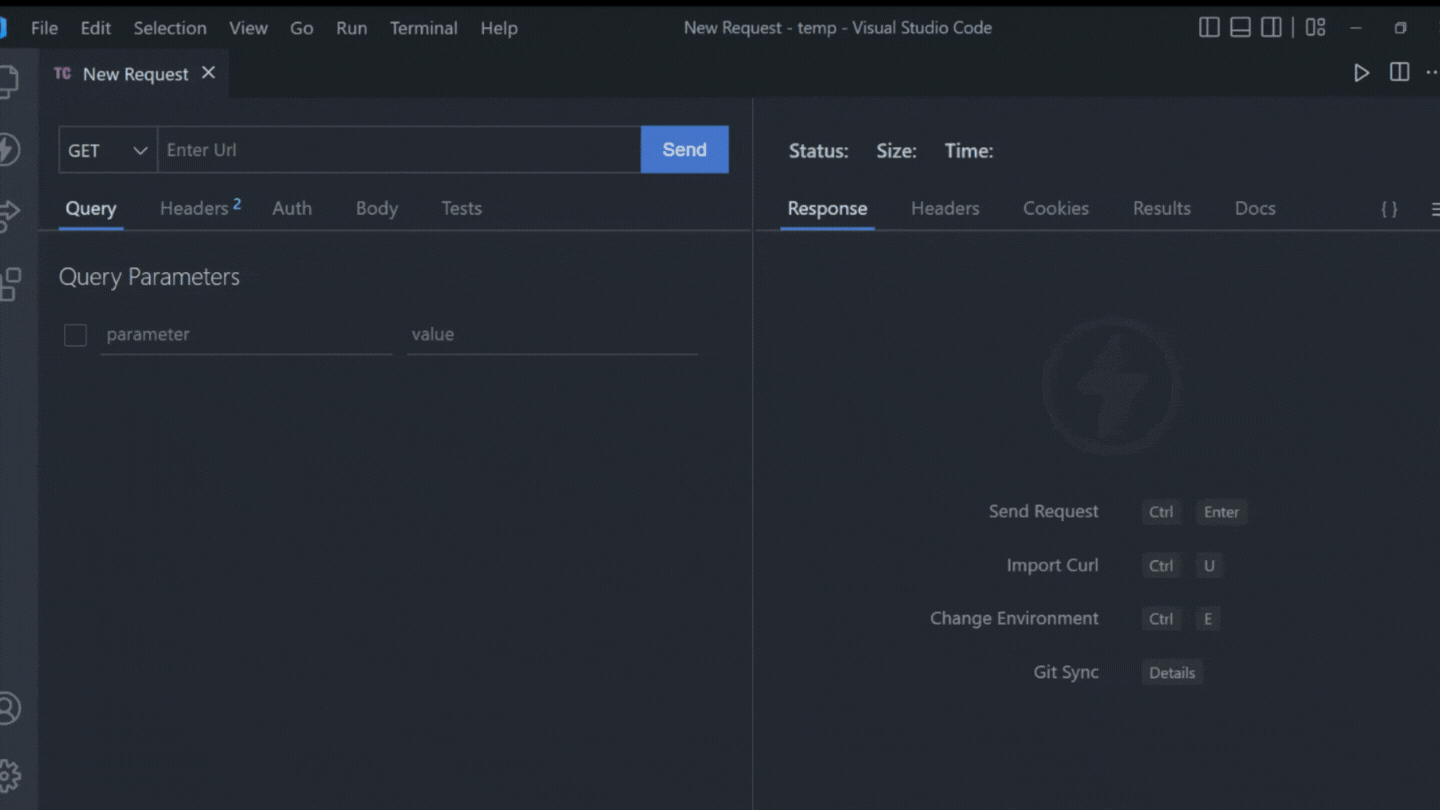This screenshot has height=810, width=1440.
Task: Switch to the Body tab
Action: tap(376, 209)
